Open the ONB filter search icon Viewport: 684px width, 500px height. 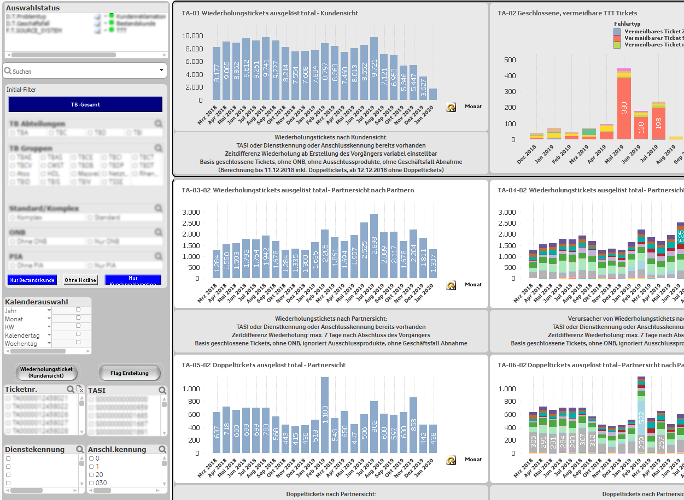click(158, 233)
